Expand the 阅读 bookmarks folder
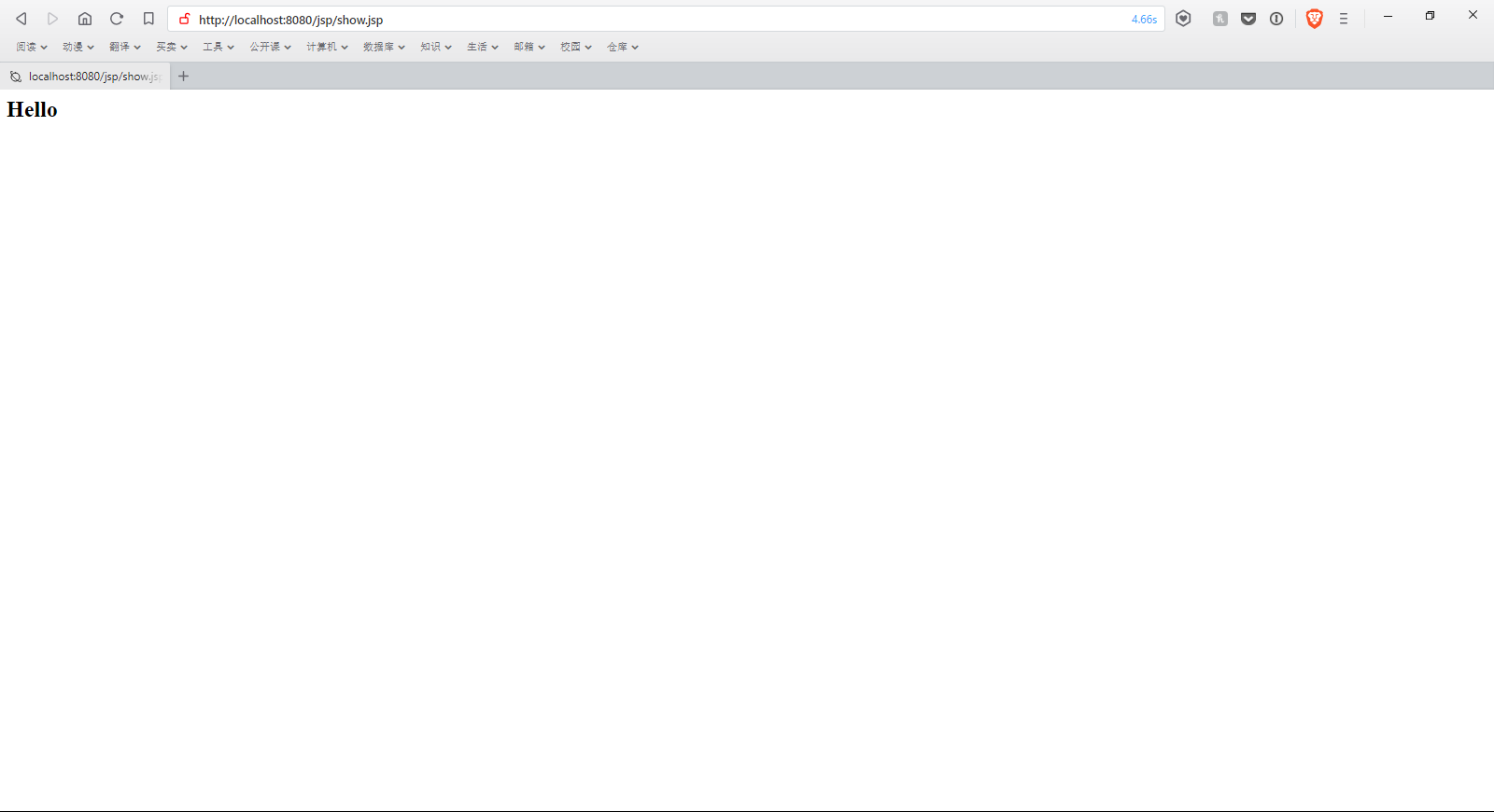The width and height of the screenshot is (1494, 812). pyautogui.click(x=32, y=47)
